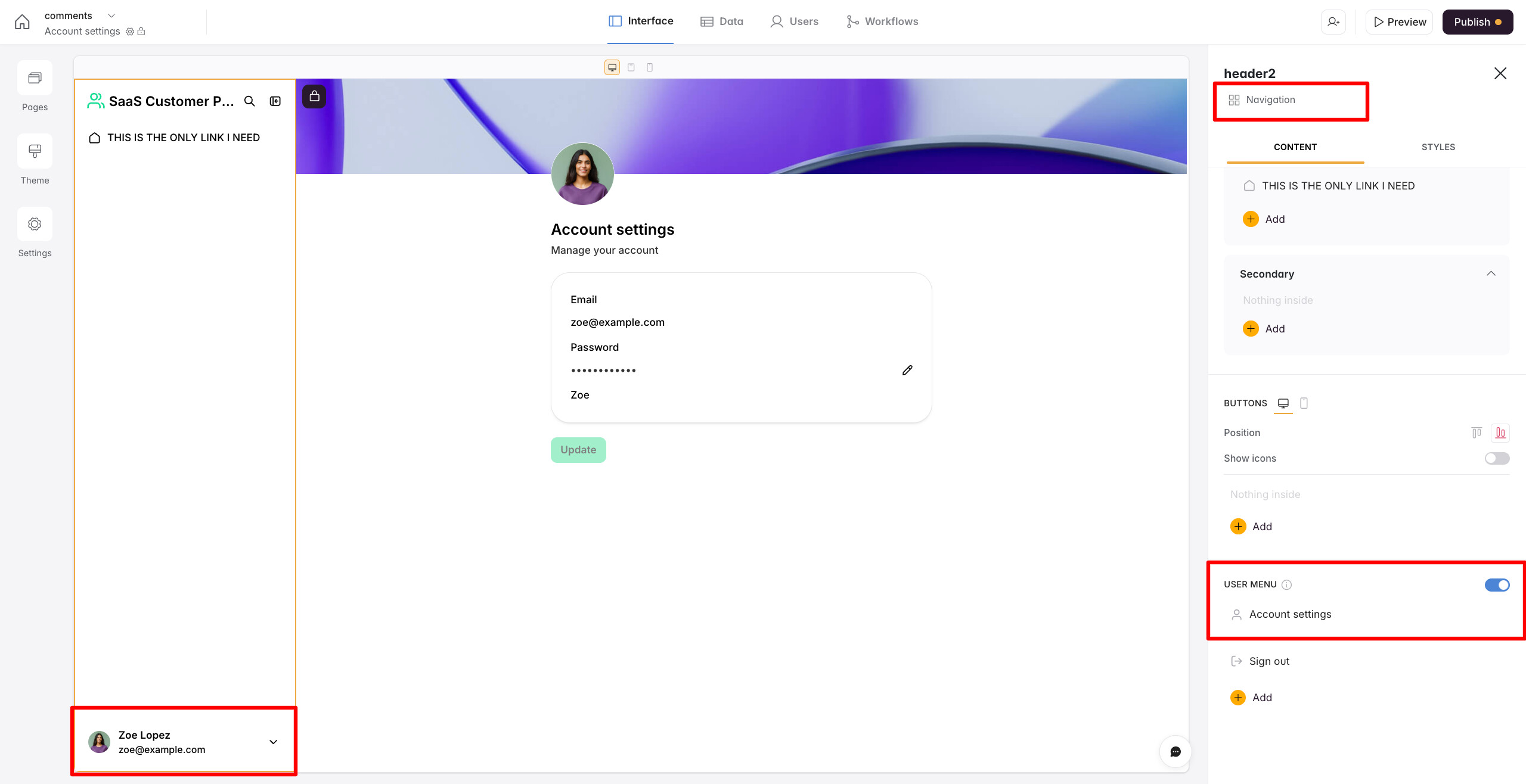Open the comments app name dropdown
The height and width of the screenshot is (784, 1526).
111,15
